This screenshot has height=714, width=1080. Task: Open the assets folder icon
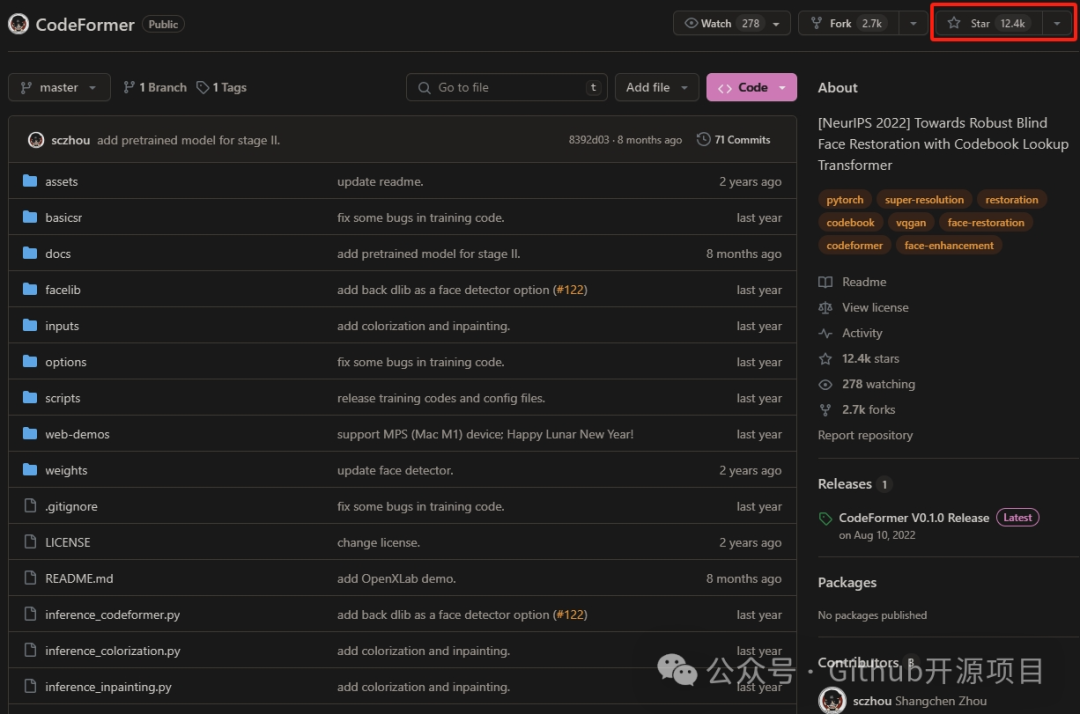click(x=30, y=181)
